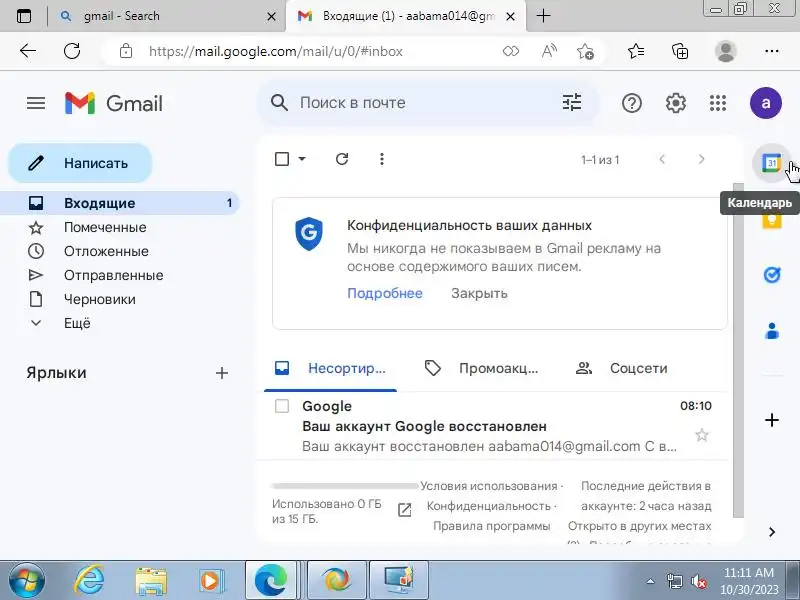Open browser Collections
This screenshot has width=800, height=600.
(680, 51)
